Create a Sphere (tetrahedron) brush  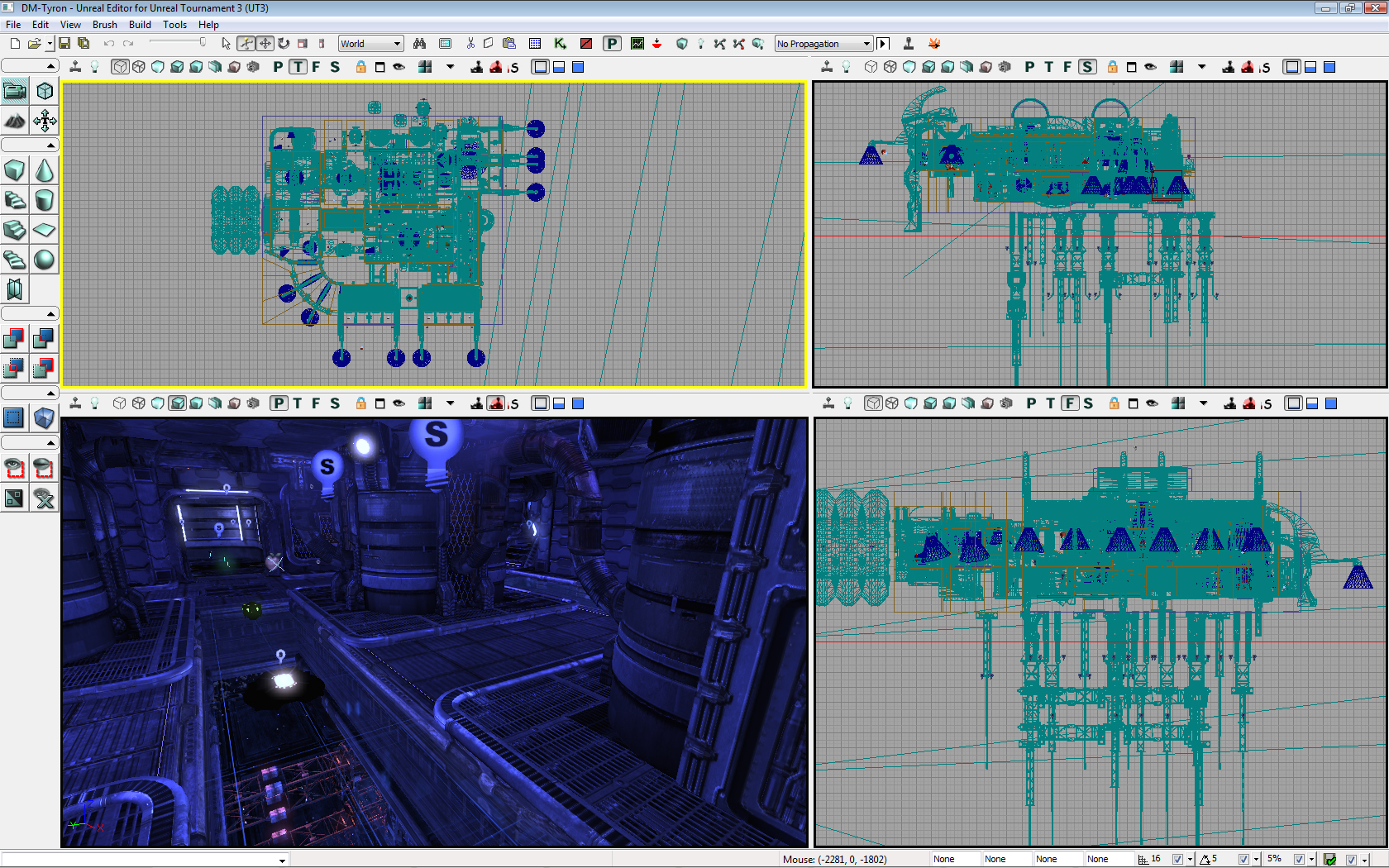click(x=45, y=260)
